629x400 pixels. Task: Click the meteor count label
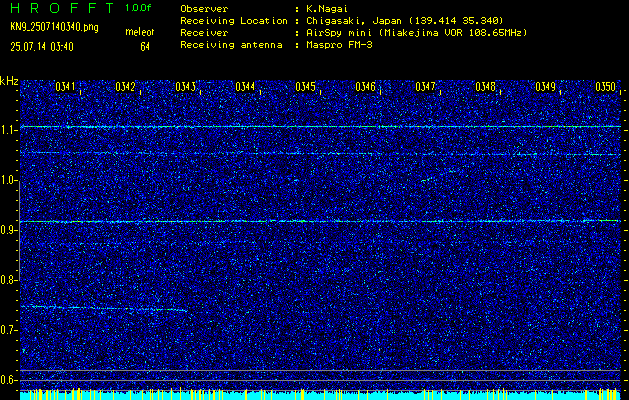tap(140, 32)
